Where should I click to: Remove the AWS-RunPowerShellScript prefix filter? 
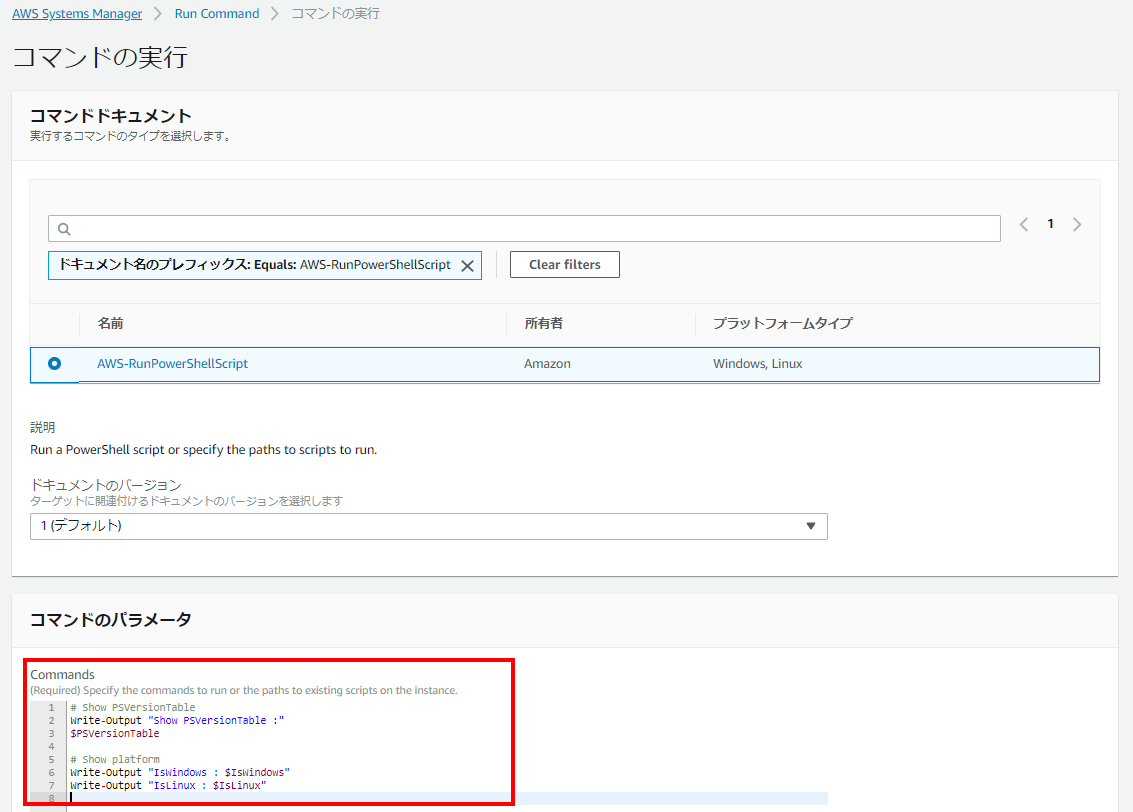tap(466, 264)
